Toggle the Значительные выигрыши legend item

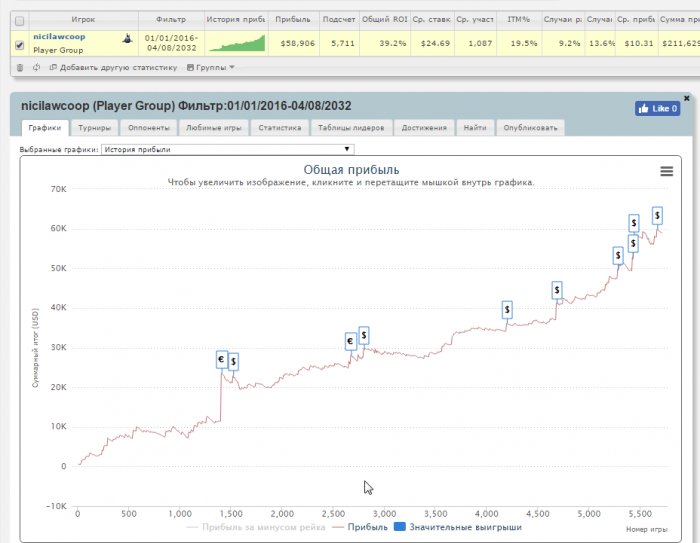click(x=458, y=527)
